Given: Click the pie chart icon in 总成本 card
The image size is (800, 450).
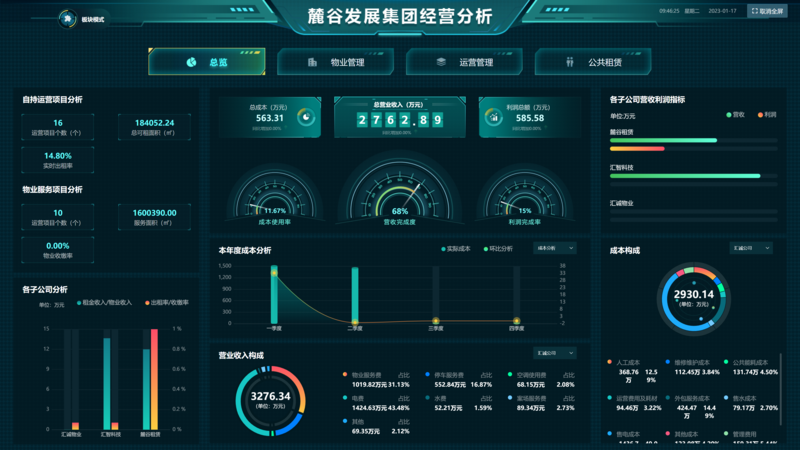Looking at the screenshot, I should 306,117.
